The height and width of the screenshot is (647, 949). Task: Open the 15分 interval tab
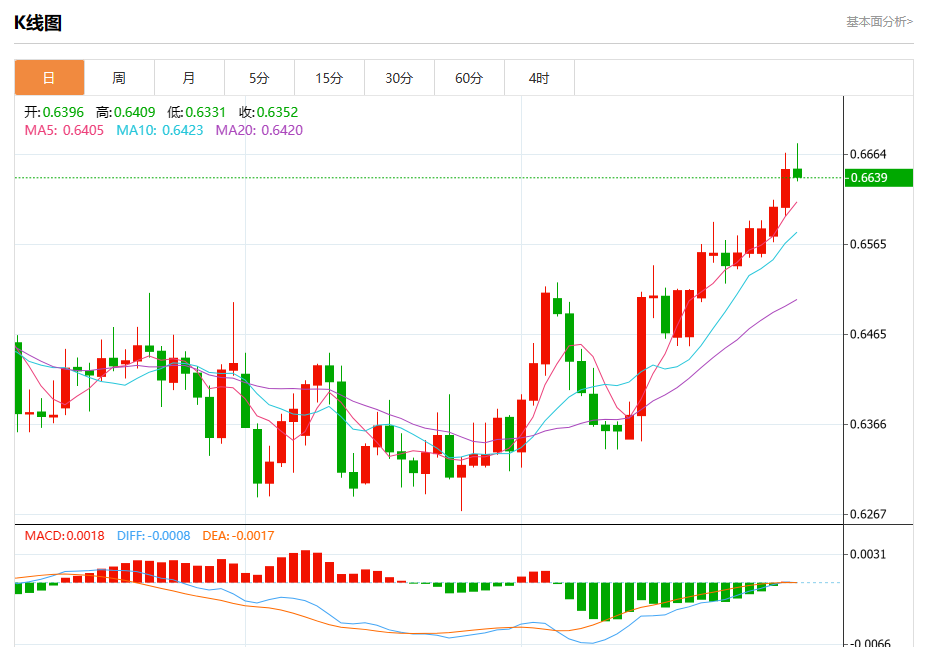click(329, 77)
